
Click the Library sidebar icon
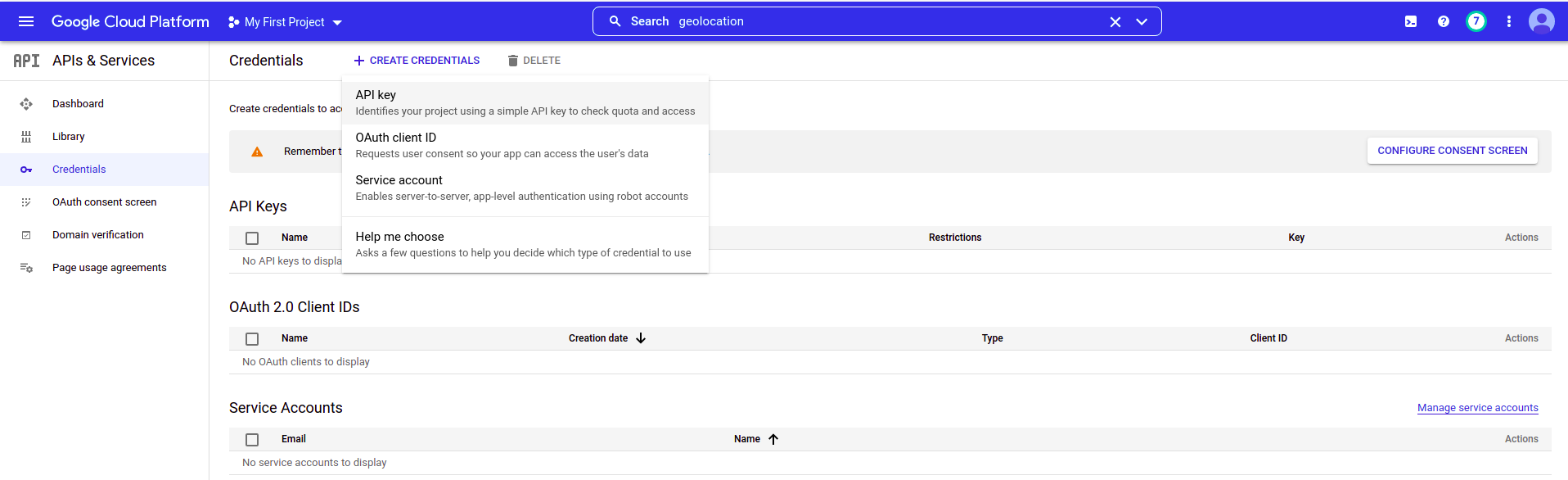click(26, 137)
